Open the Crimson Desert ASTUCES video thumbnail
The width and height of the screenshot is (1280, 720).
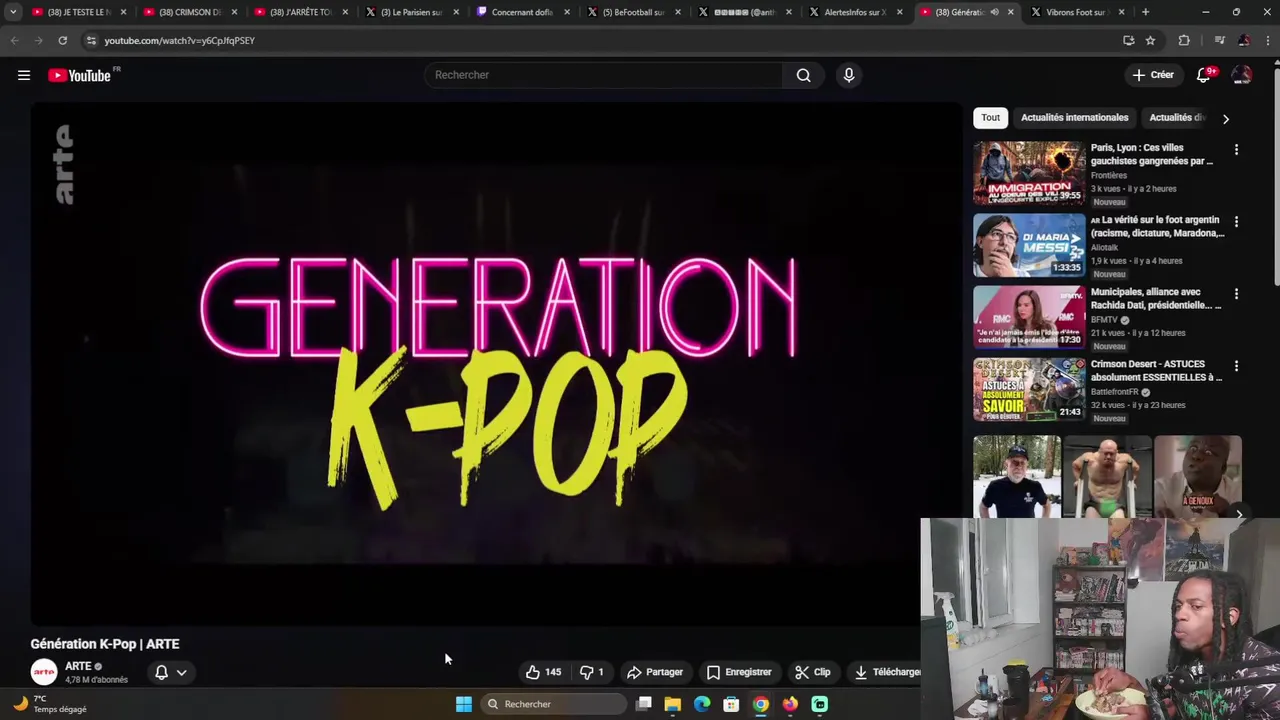(x=1029, y=389)
